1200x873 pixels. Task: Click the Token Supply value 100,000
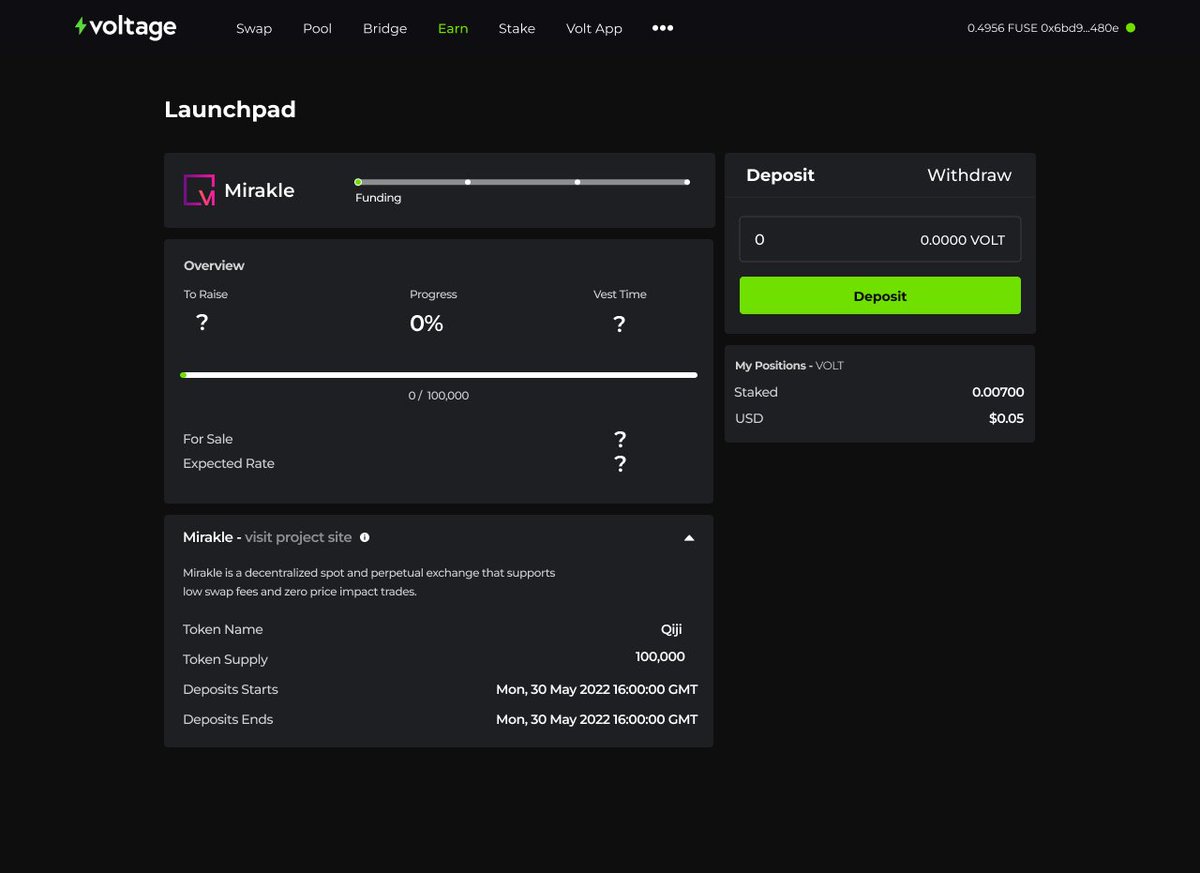[x=660, y=657]
